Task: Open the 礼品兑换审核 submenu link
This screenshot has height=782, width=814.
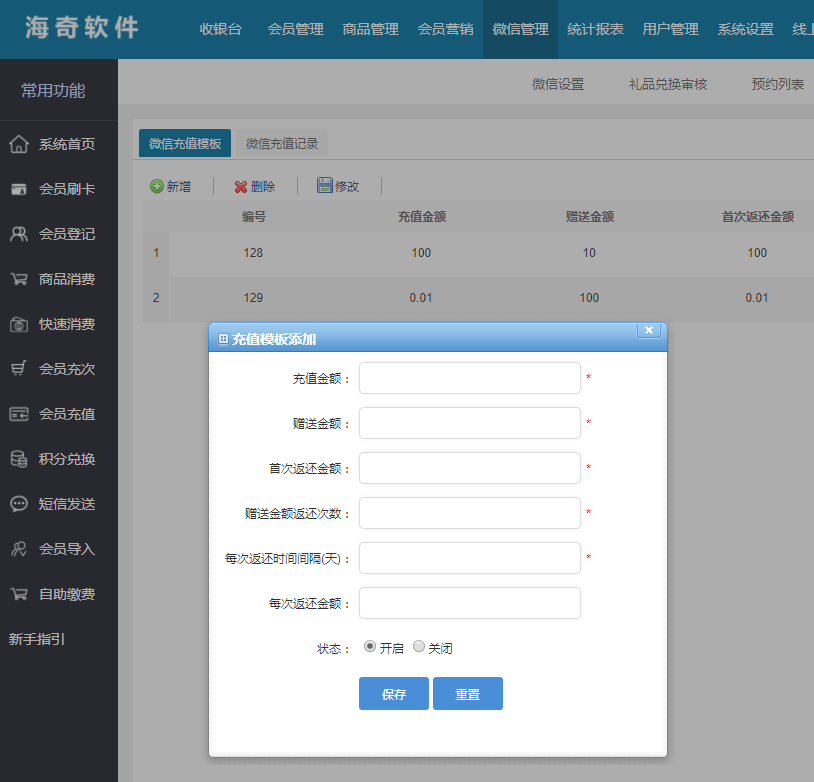Action: 667,84
